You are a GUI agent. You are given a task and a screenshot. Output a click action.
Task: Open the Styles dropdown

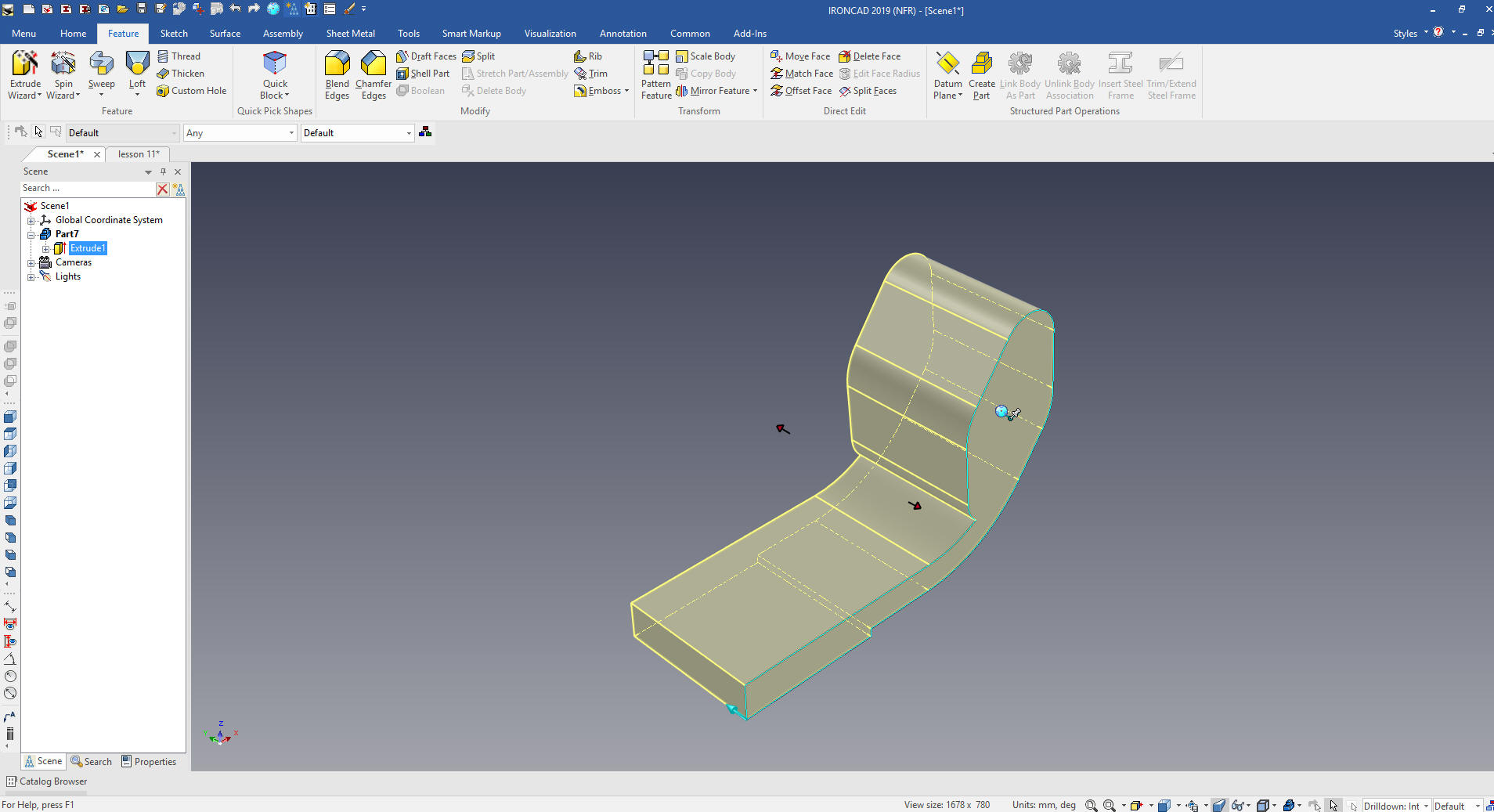[1411, 33]
